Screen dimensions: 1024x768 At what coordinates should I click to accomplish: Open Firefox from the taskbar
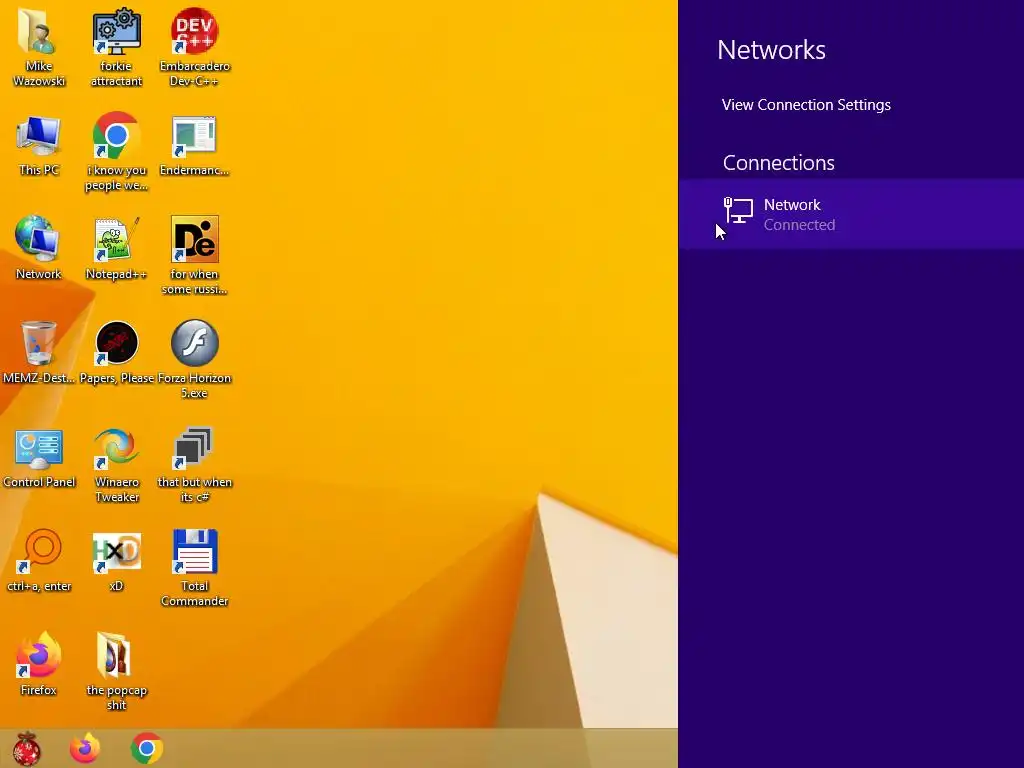click(85, 748)
